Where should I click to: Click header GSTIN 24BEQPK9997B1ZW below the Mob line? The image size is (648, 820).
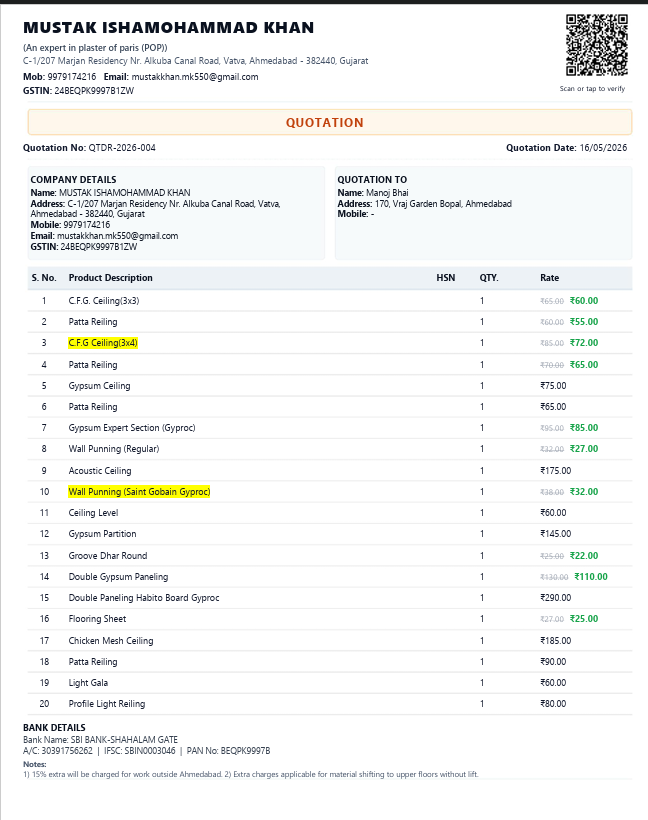point(94,91)
